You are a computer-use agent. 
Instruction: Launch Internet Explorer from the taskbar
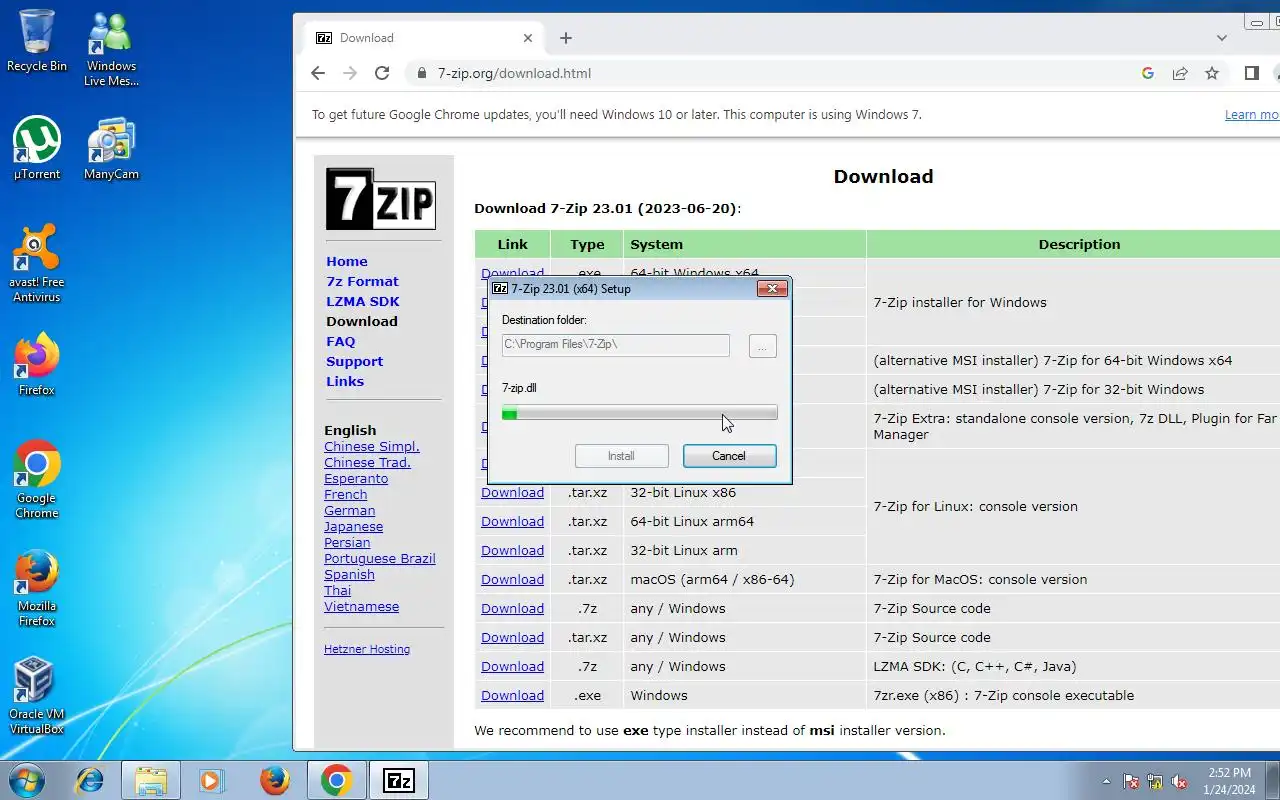(x=89, y=780)
